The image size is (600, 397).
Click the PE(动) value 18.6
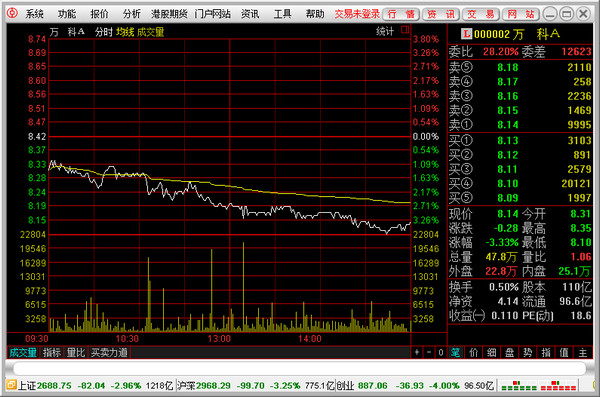581,315
